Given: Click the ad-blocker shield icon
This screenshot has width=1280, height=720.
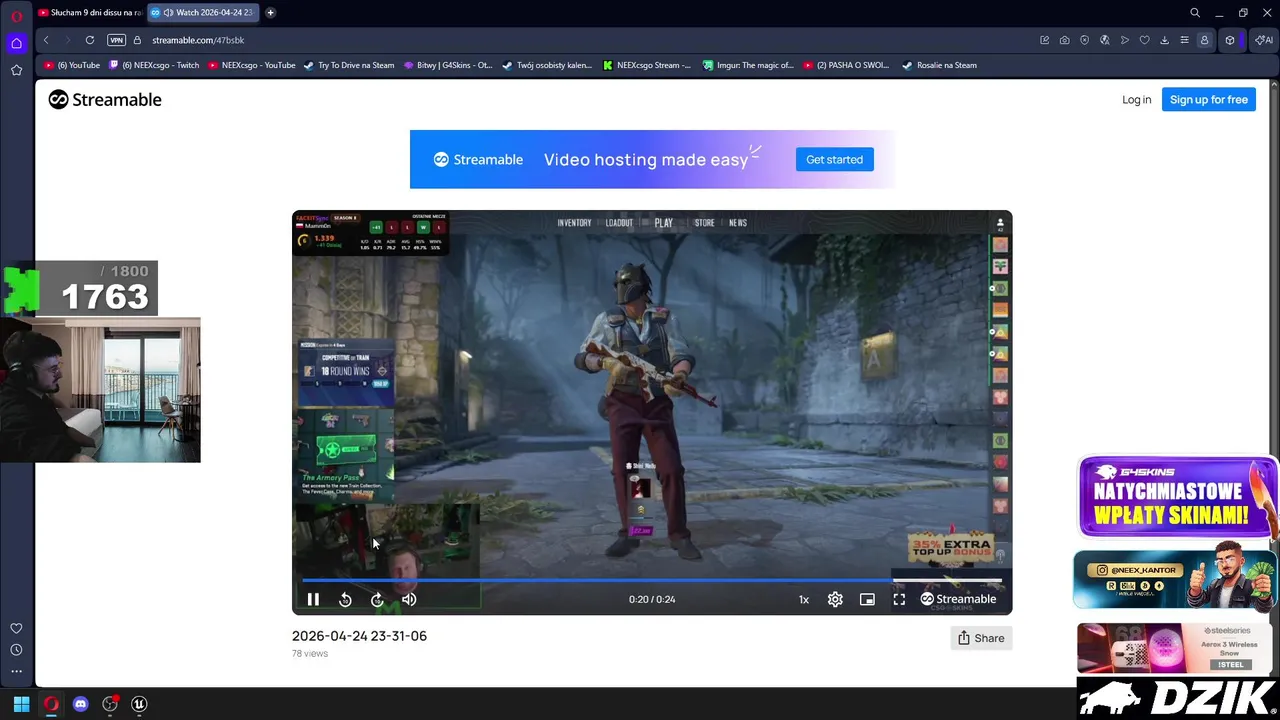Looking at the screenshot, I should click(x=1085, y=40).
